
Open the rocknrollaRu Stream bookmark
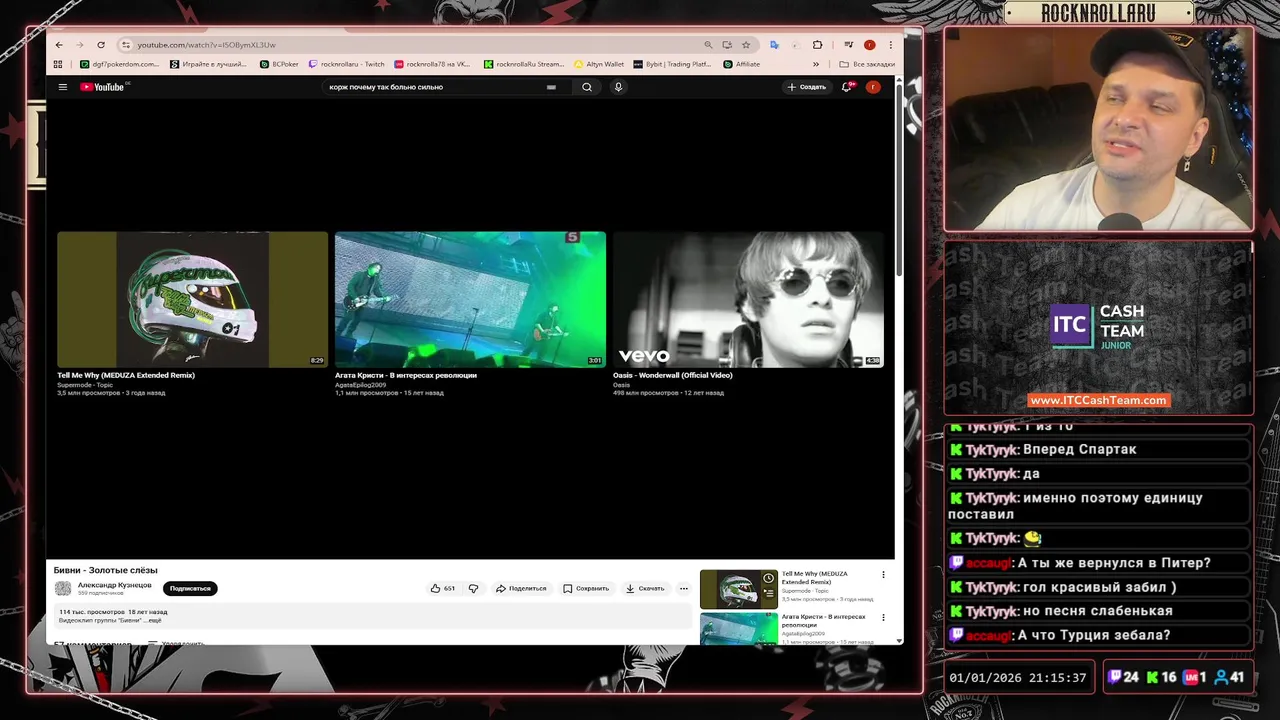pyautogui.click(x=524, y=64)
